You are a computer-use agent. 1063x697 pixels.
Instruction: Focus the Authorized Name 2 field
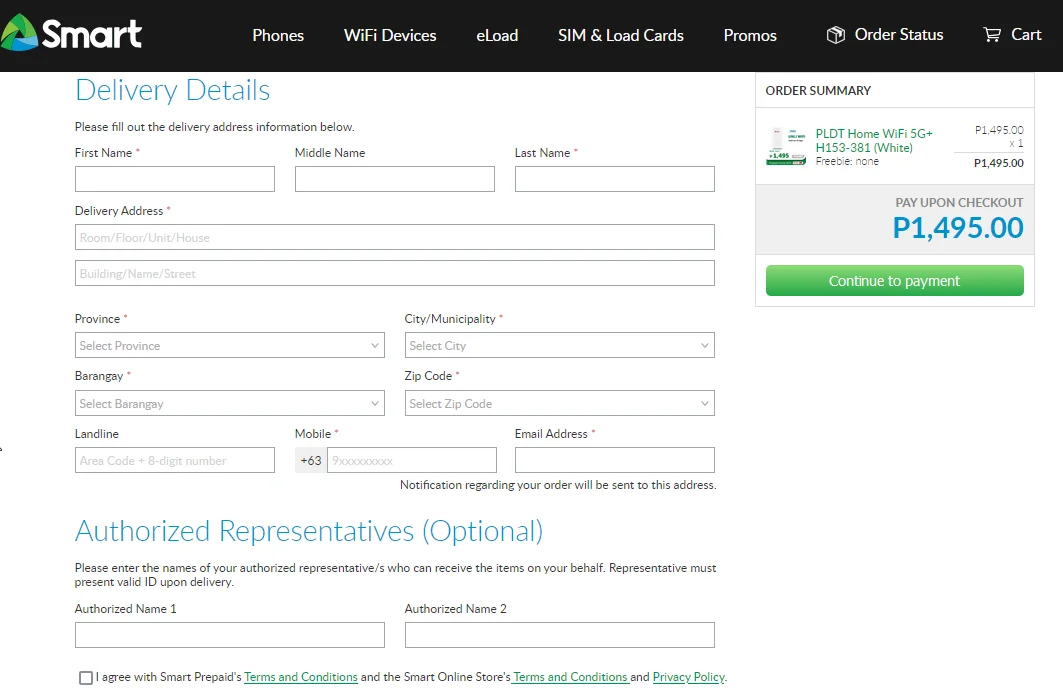coord(559,635)
